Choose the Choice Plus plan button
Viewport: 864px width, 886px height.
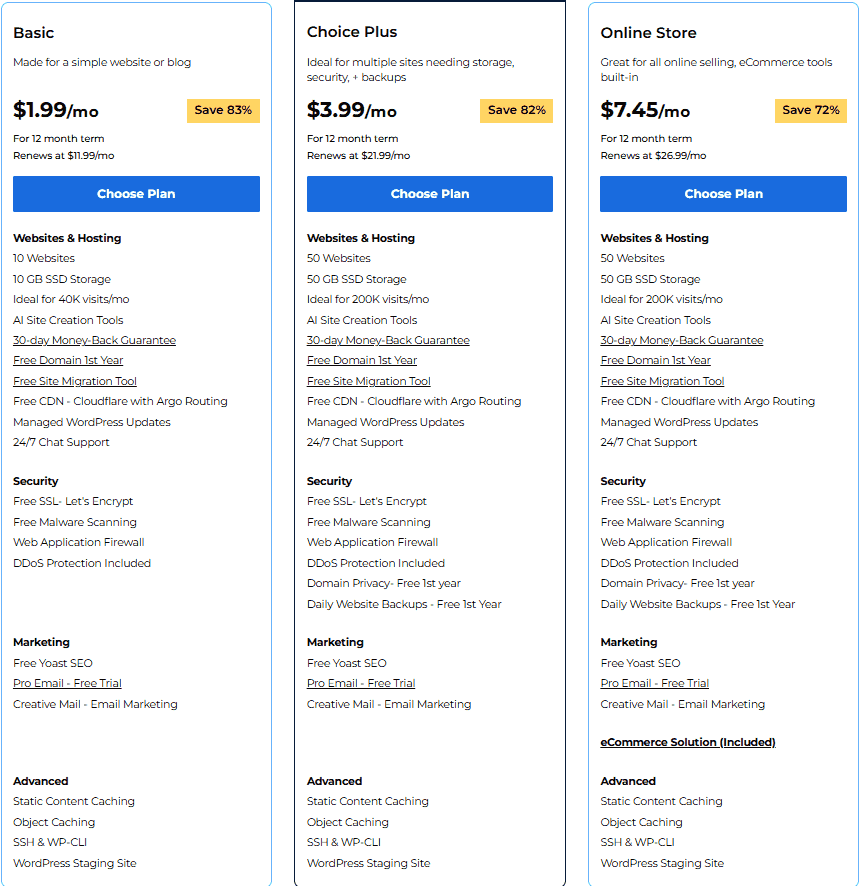tap(429, 194)
